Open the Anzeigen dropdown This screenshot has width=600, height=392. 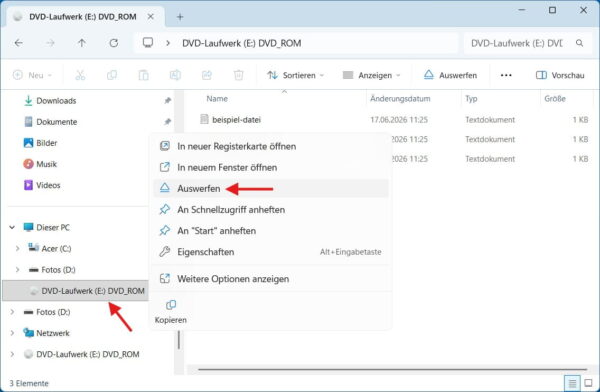(x=372, y=75)
